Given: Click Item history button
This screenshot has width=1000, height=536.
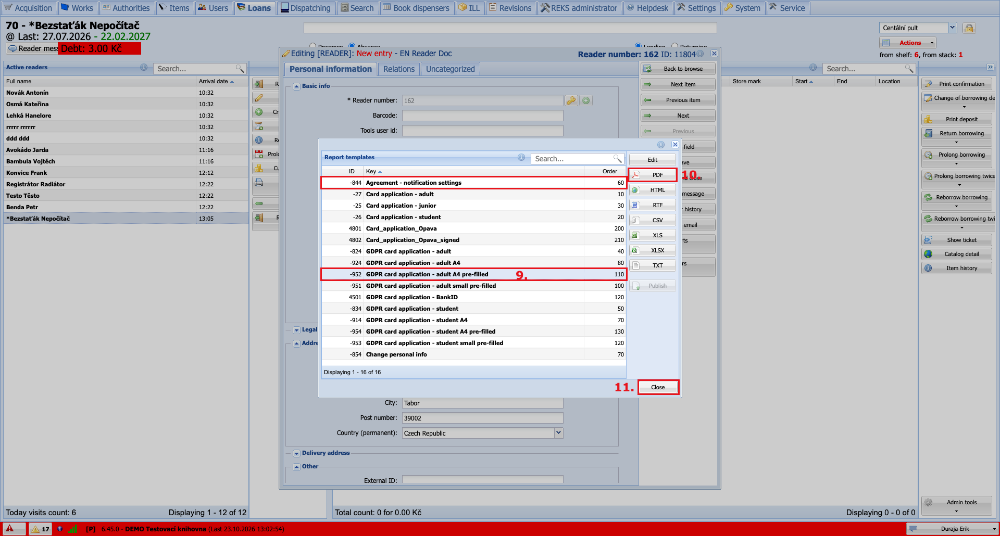Looking at the screenshot, I should coord(958,268).
